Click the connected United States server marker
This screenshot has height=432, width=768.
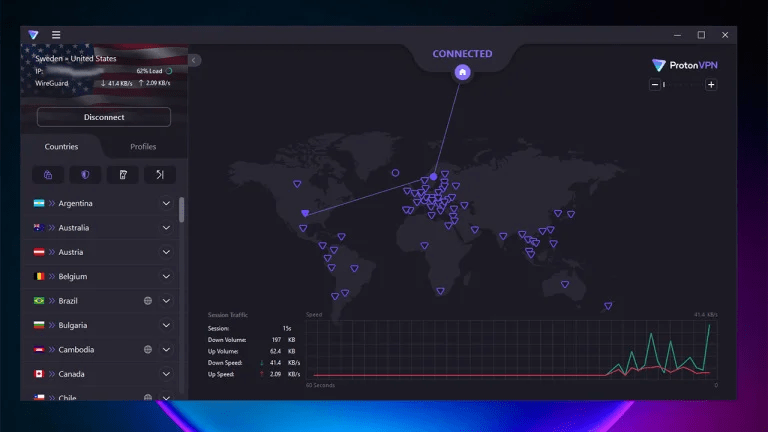tap(305, 213)
